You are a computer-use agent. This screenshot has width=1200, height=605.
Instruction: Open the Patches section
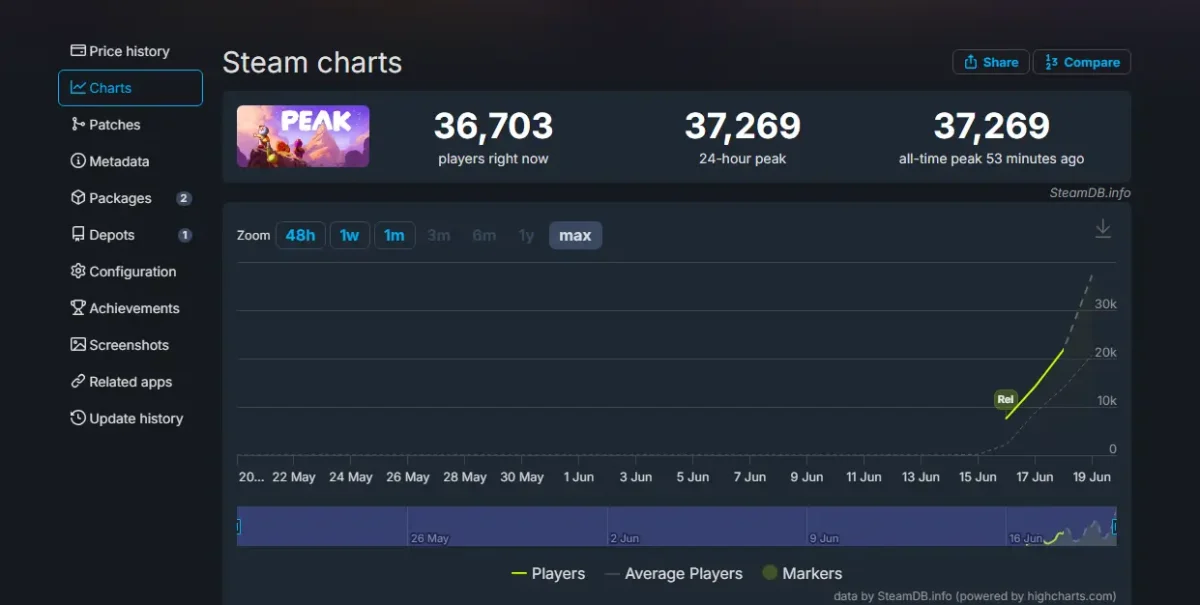click(x=105, y=125)
